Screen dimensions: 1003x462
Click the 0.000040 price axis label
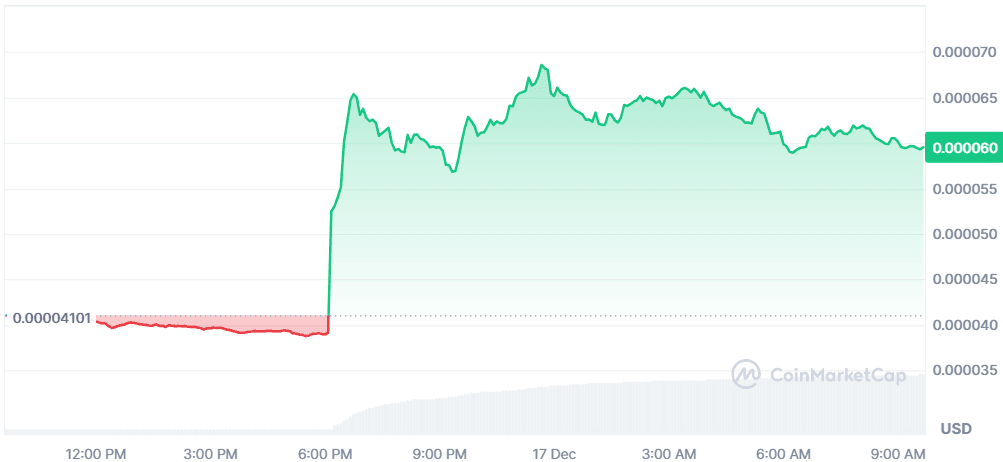tap(964, 326)
